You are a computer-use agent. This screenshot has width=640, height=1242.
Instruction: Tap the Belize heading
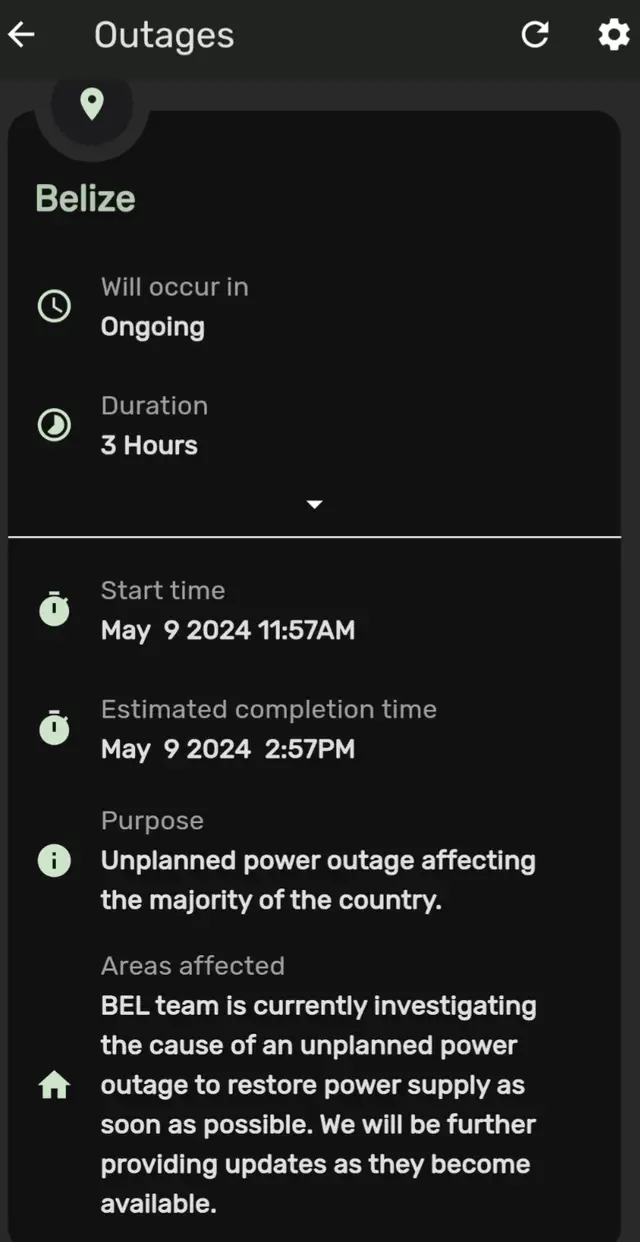click(x=85, y=198)
